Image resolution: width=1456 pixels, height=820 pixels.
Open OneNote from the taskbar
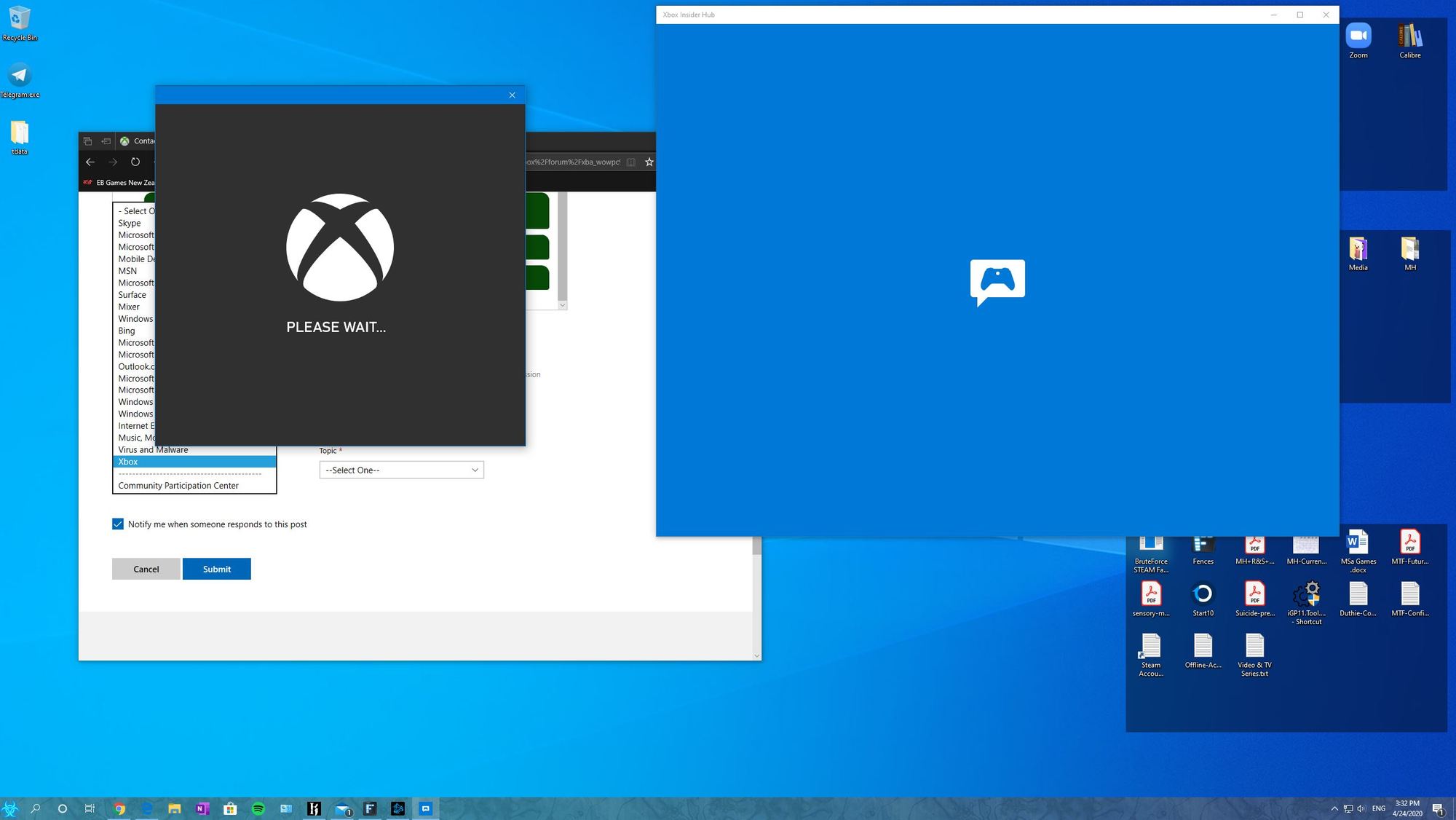[202, 808]
